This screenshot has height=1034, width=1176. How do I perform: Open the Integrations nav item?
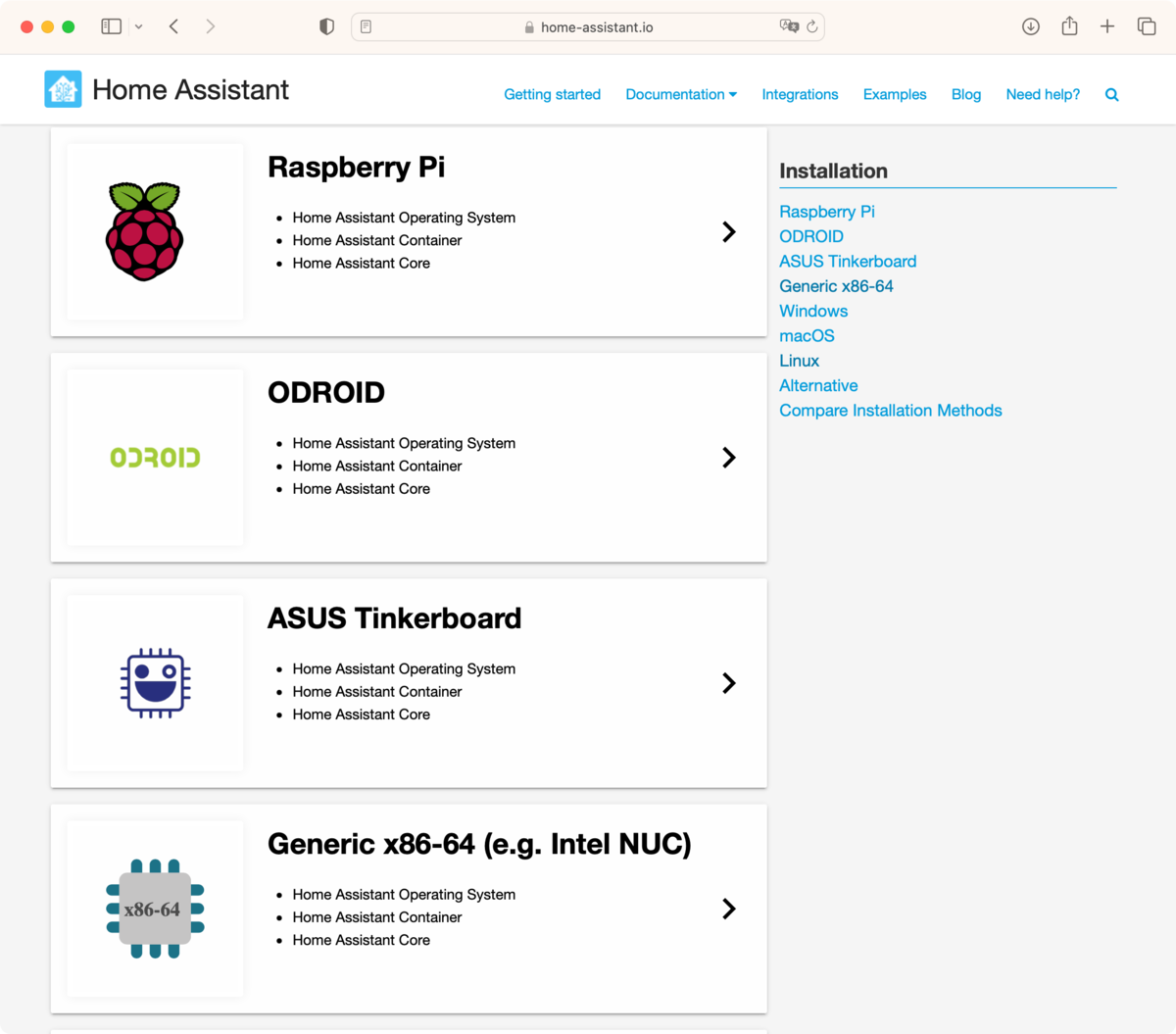tap(800, 95)
